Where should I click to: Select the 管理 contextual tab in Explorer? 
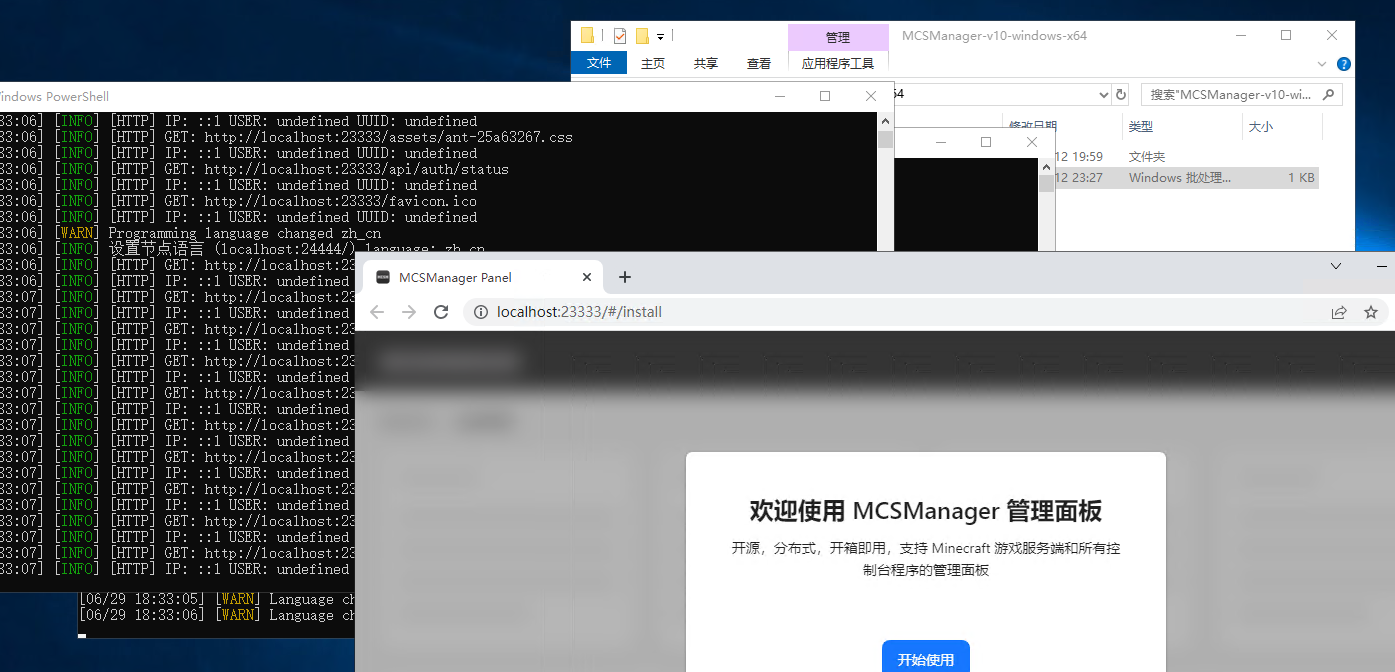point(838,37)
